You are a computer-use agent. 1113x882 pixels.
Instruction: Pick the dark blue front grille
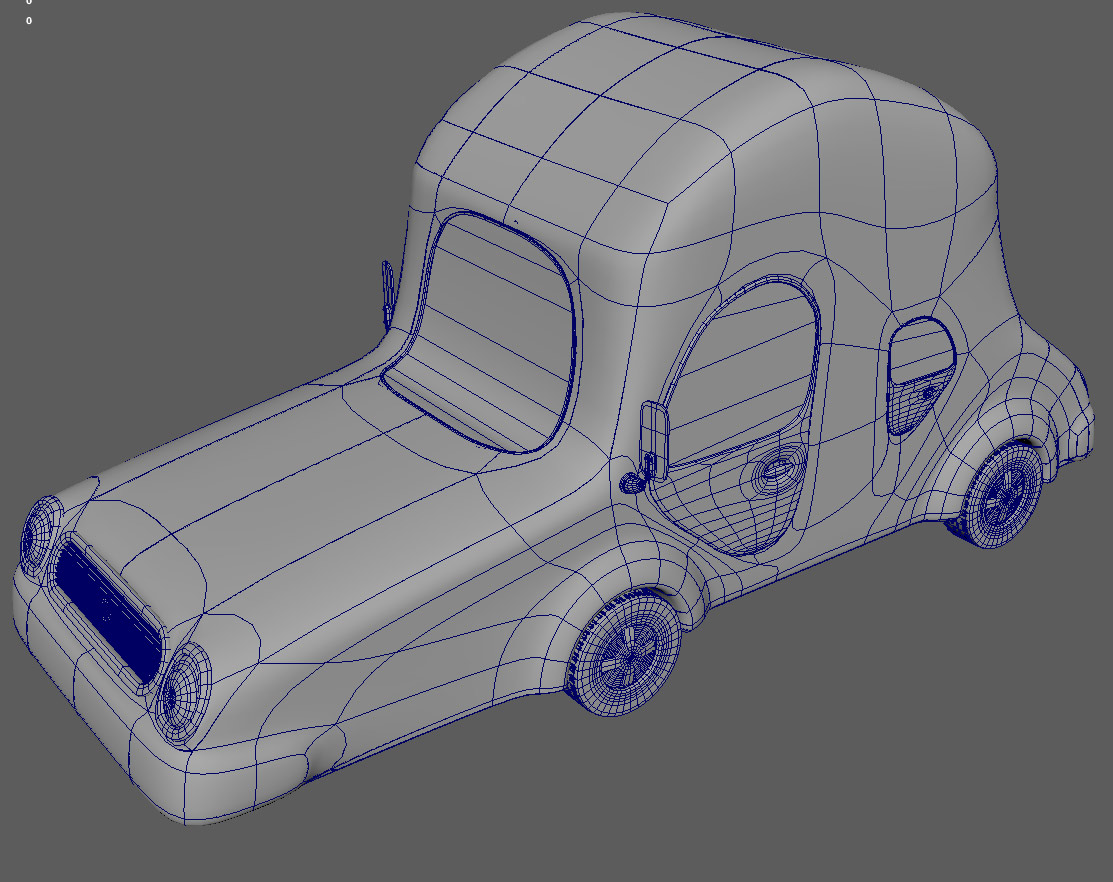coord(109,610)
